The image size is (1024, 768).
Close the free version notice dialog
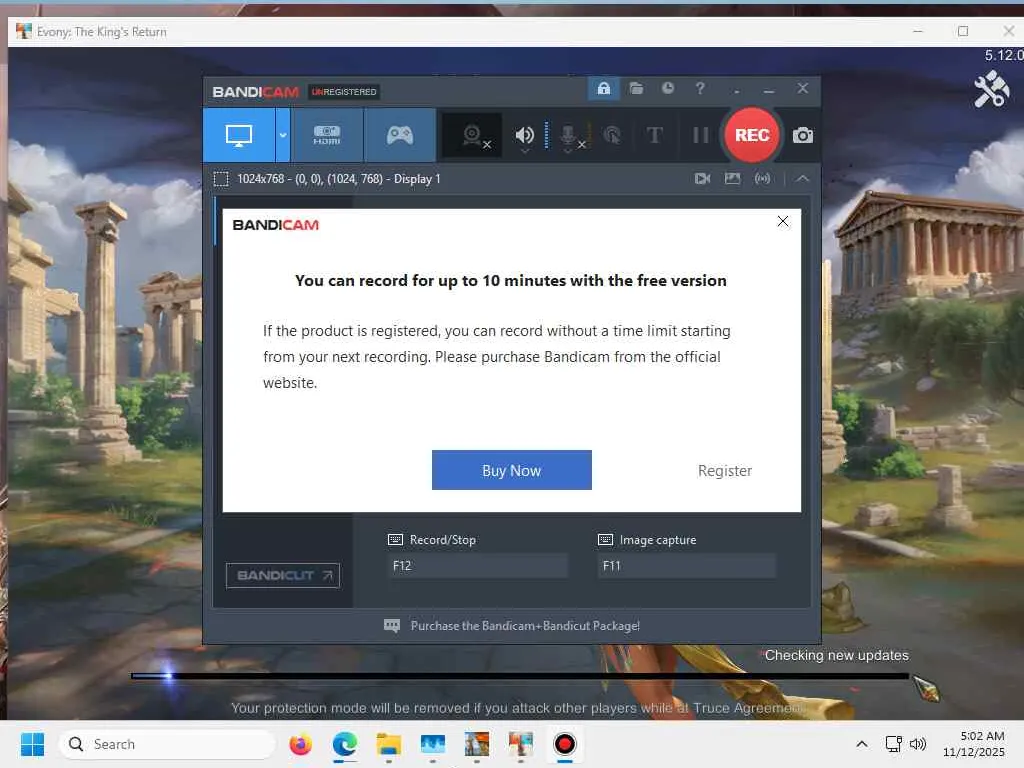point(783,221)
